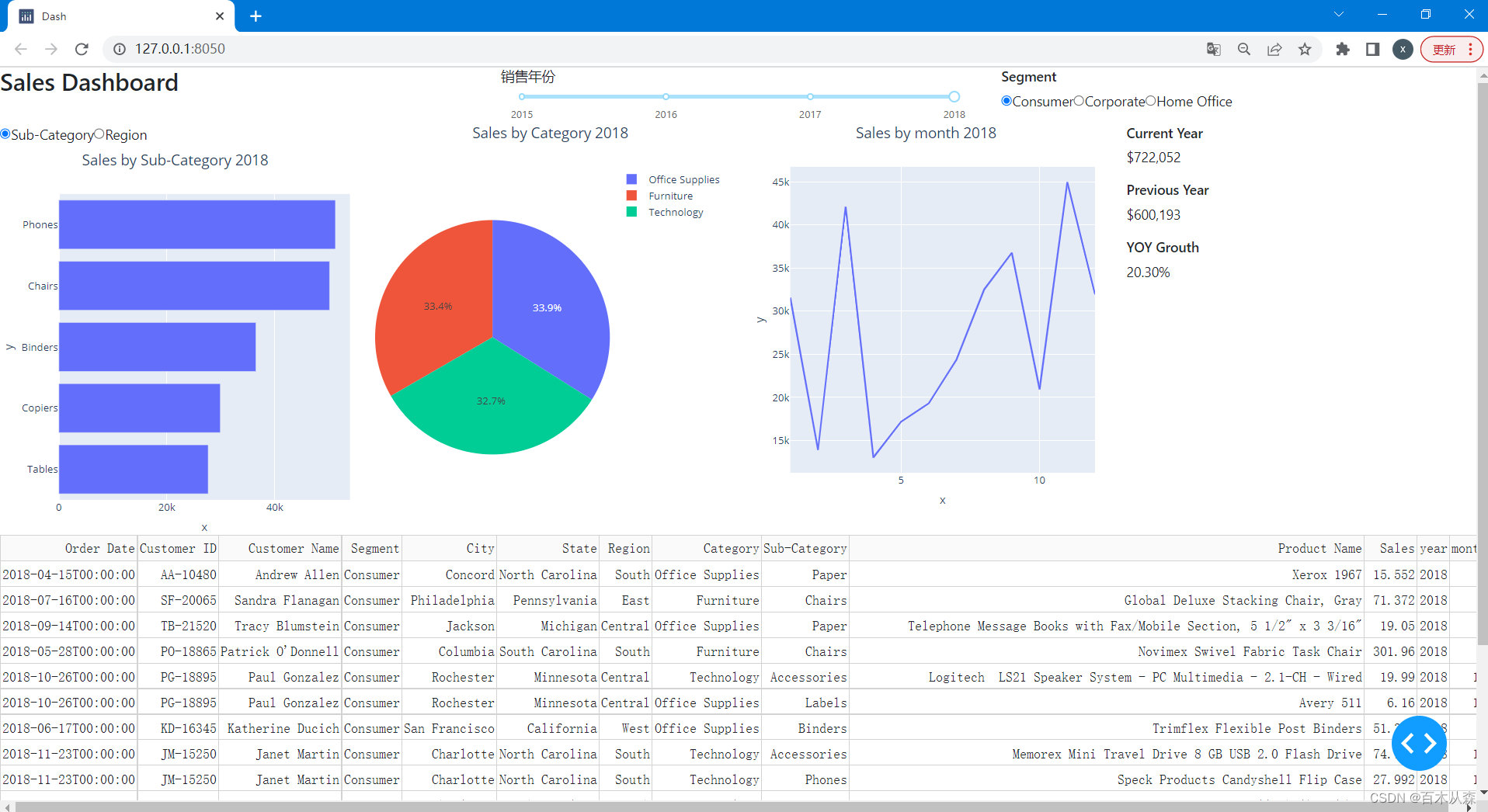1488x812 pixels.
Task: Toggle the browser side panel
Action: point(1372,49)
